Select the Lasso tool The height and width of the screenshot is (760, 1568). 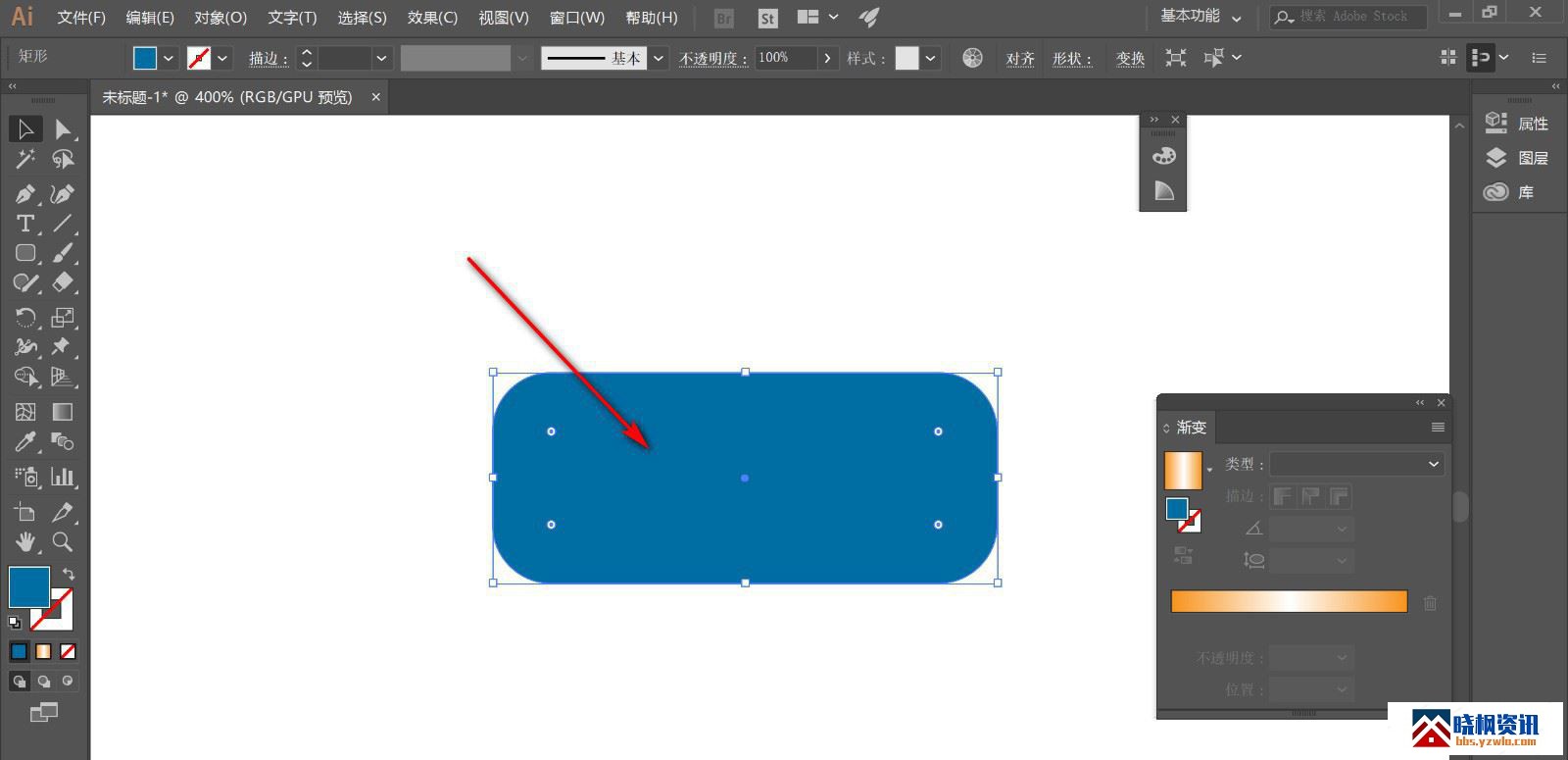tap(63, 159)
